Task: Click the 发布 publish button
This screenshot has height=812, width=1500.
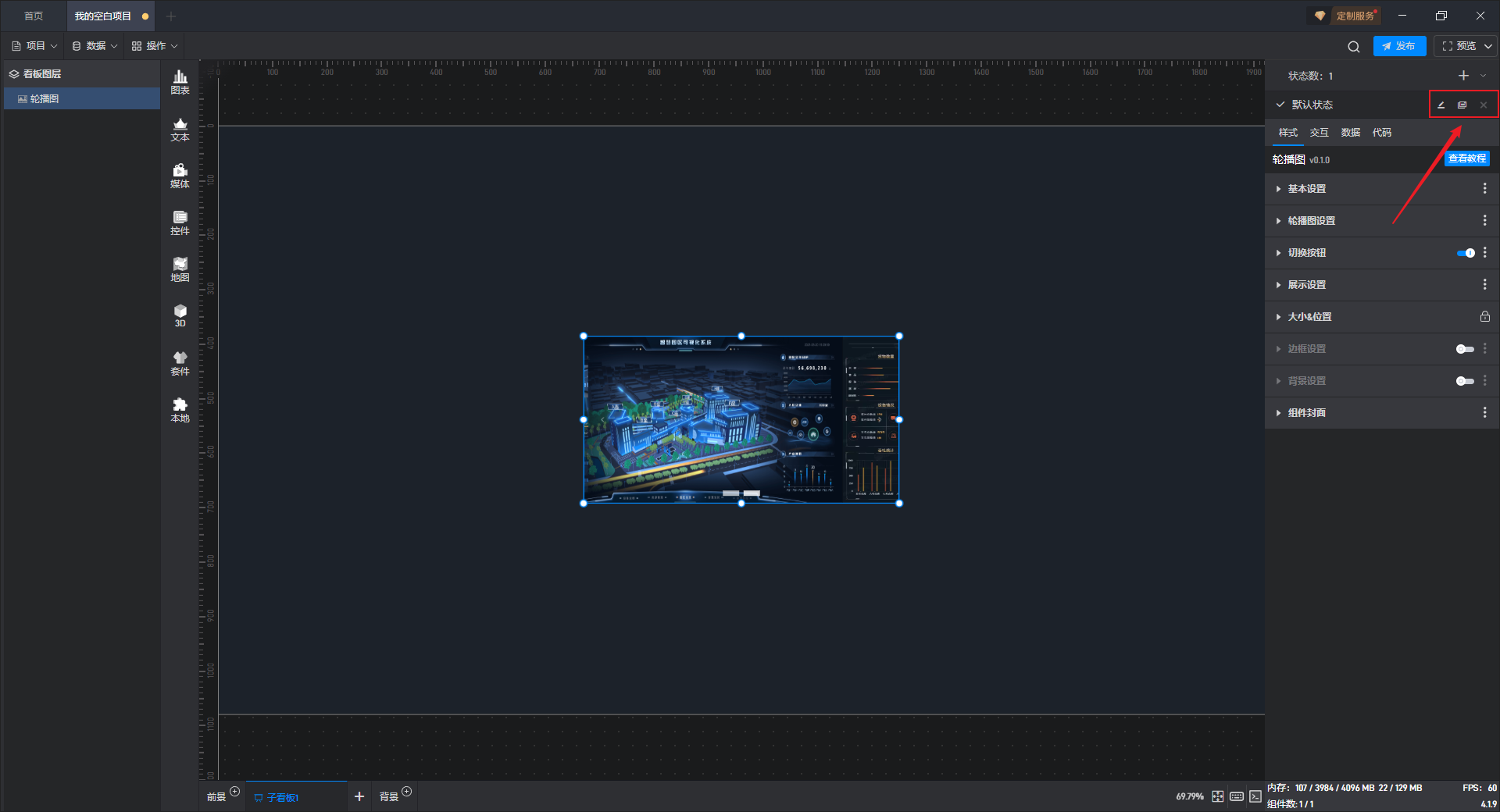Action: click(1399, 46)
